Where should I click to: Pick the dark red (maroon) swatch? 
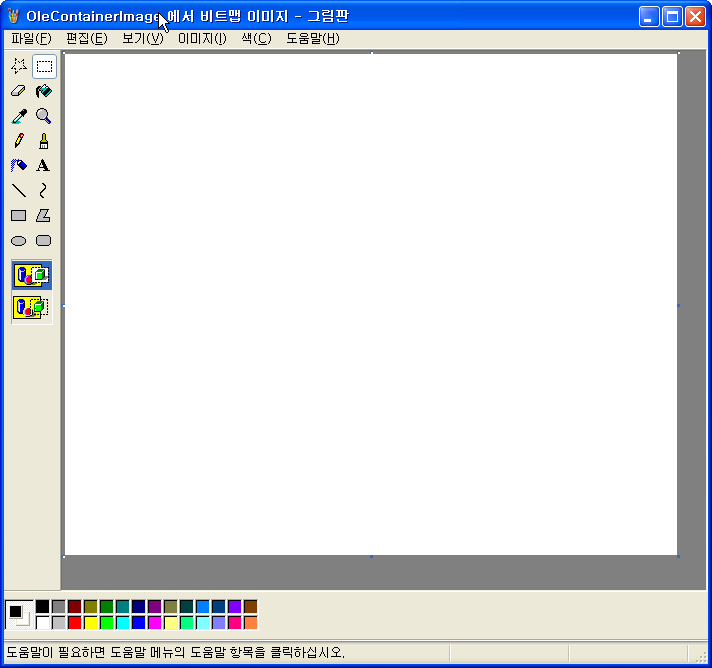[x=74, y=606]
